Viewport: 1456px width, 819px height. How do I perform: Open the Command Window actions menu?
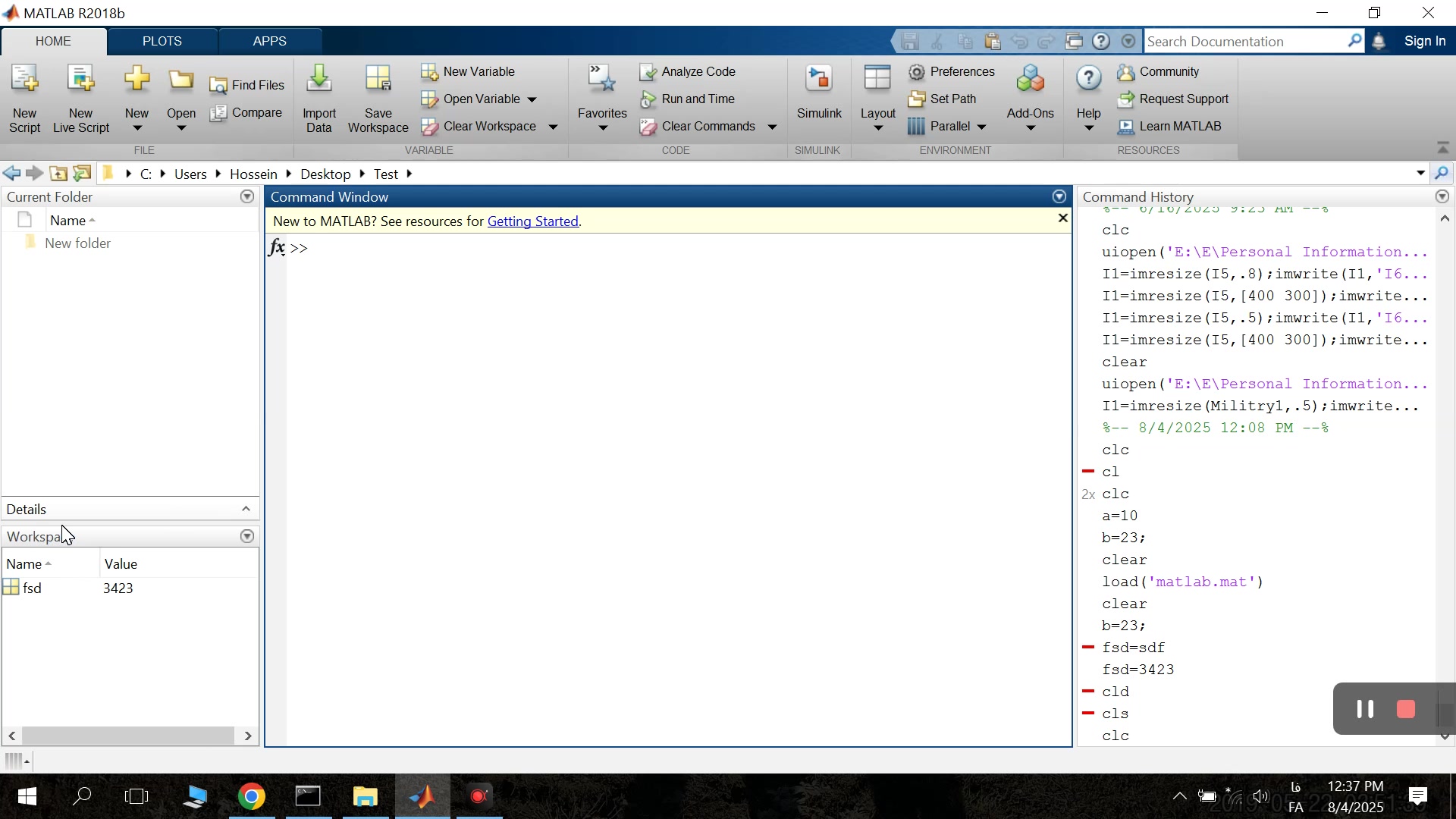coord(1059,197)
